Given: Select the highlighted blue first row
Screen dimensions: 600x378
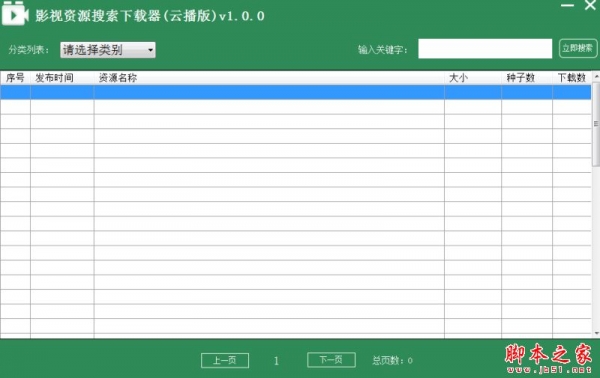Looking at the screenshot, I should click(x=296, y=92).
